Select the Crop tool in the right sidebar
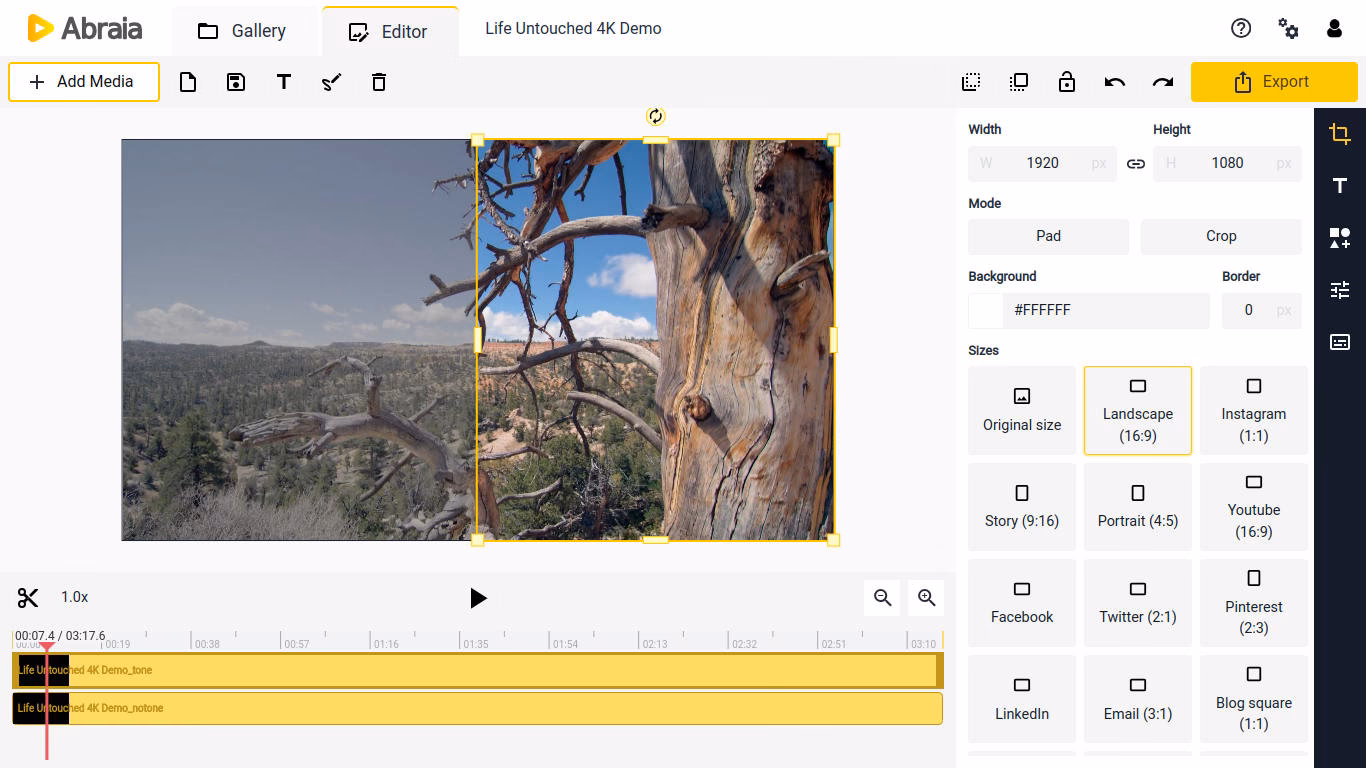Viewport: 1366px width, 768px height. tap(1339, 133)
